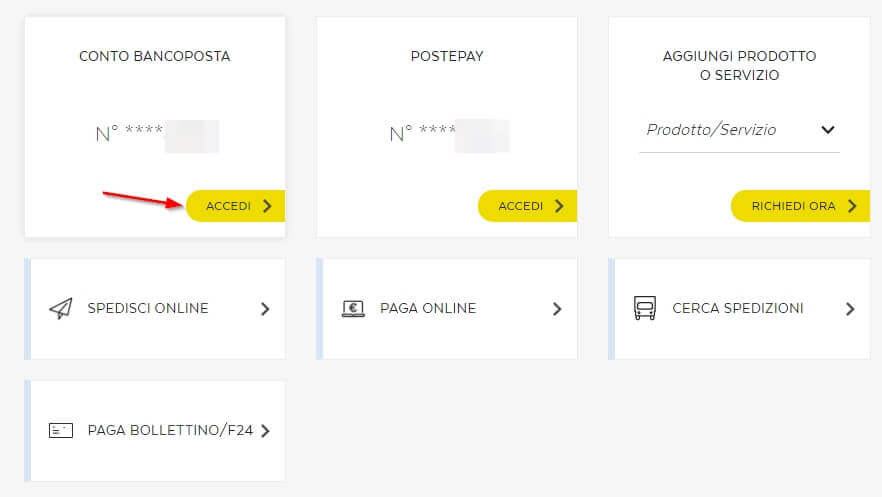The image size is (882, 497).
Task: Access Postepay with its ACCEDI button
Action: pyautogui.click(x=529, y=206)
